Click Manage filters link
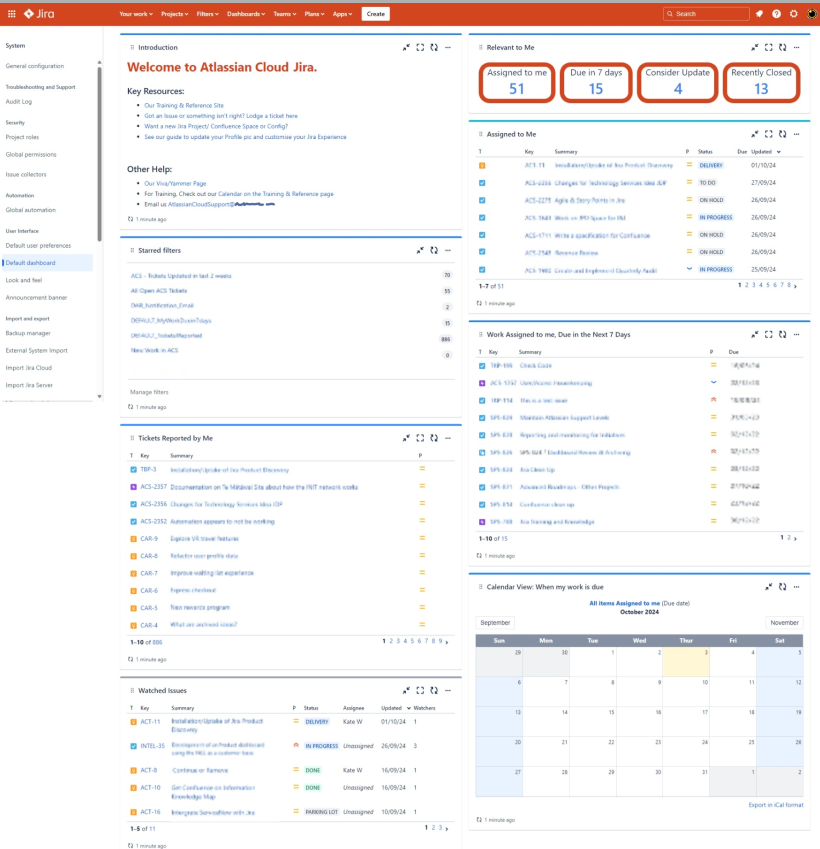820x849 pixels. coord(149,392)
